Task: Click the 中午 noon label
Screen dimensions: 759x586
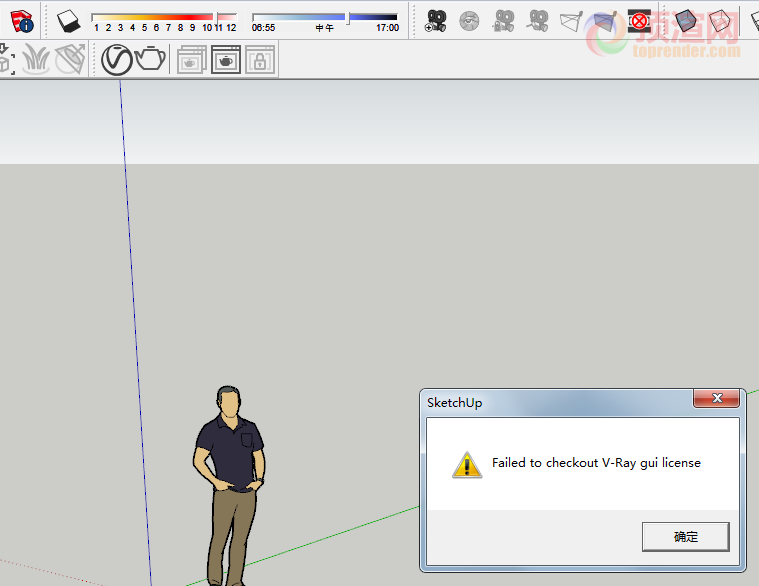Action: coord(324,28)
